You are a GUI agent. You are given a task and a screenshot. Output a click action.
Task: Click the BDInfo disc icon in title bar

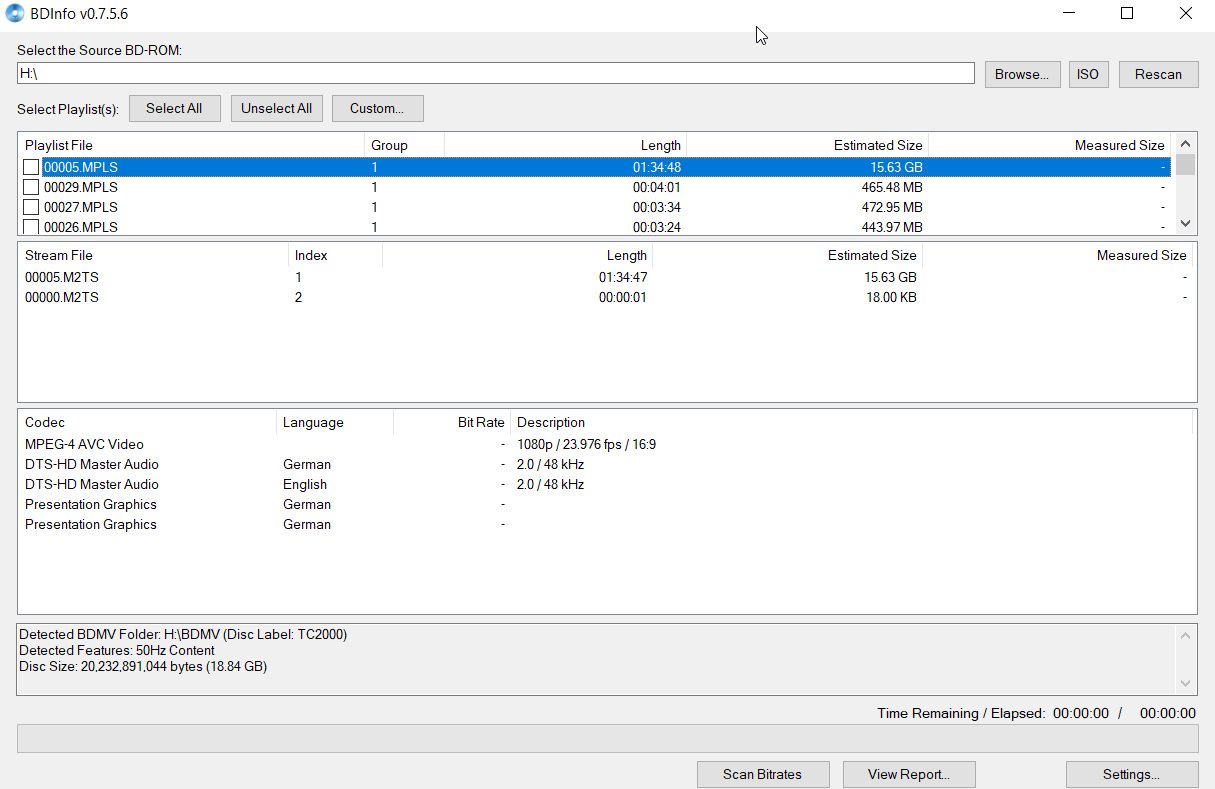(16, 14)
